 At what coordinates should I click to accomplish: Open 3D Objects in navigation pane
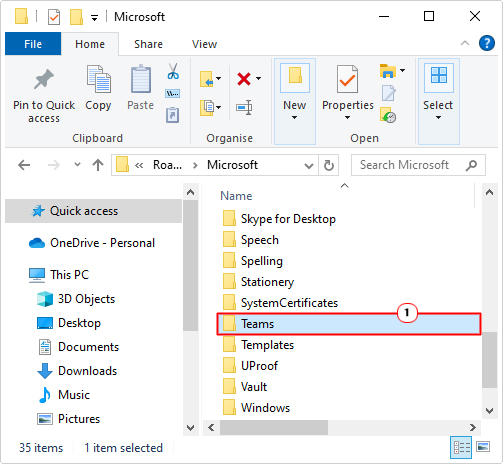(86, 299)
